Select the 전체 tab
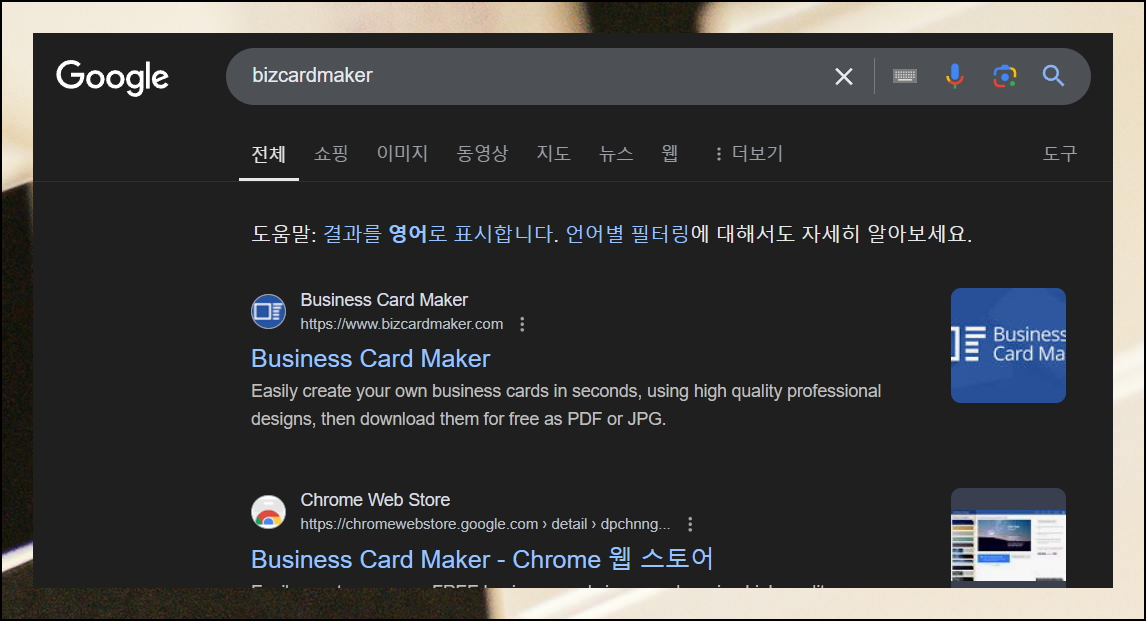Screen dimensions: 1146x621 point(268,154)
